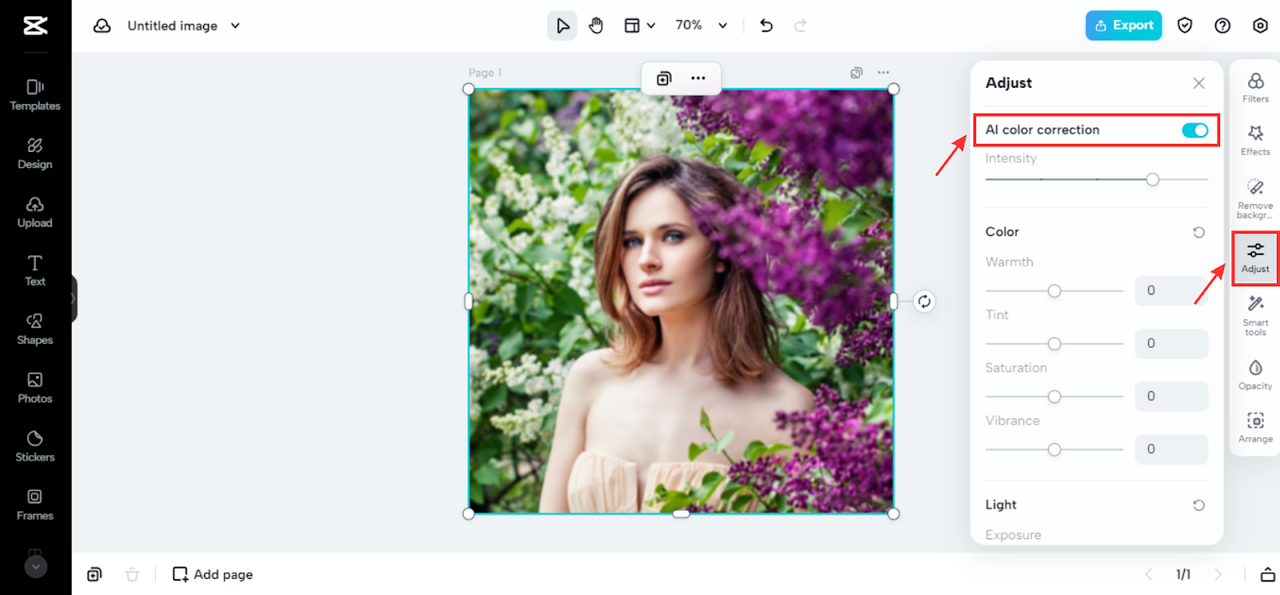
Task: Collapse the left panel handle
Action: tap(73, 299)
